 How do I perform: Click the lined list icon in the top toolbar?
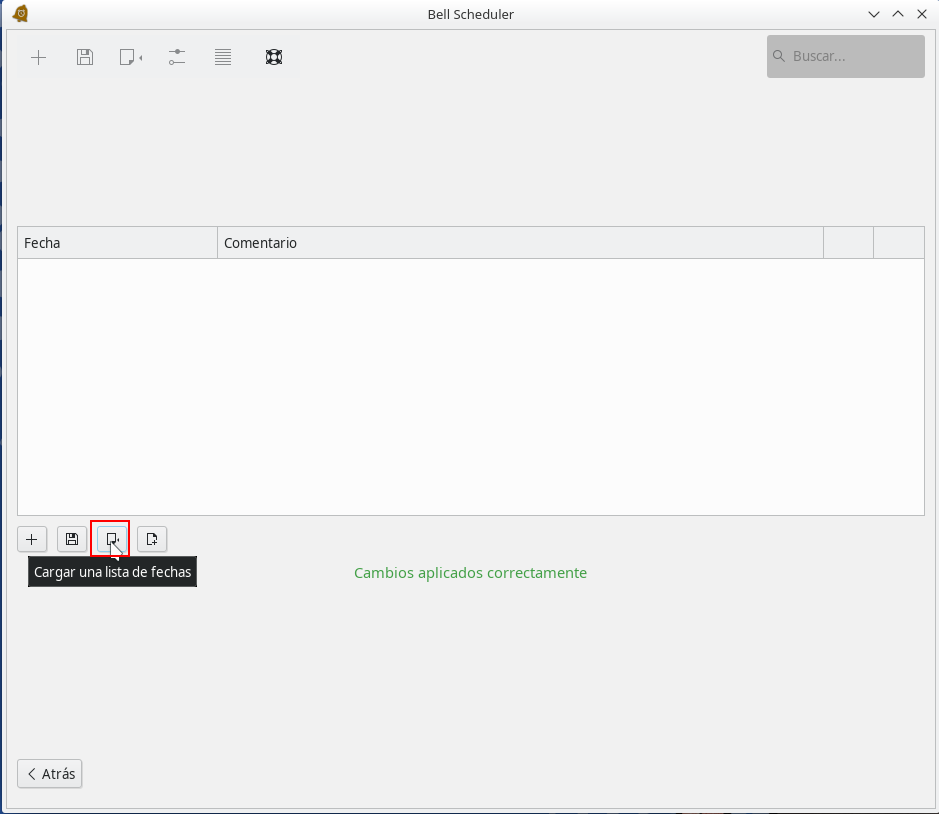(x=223, y=57)
